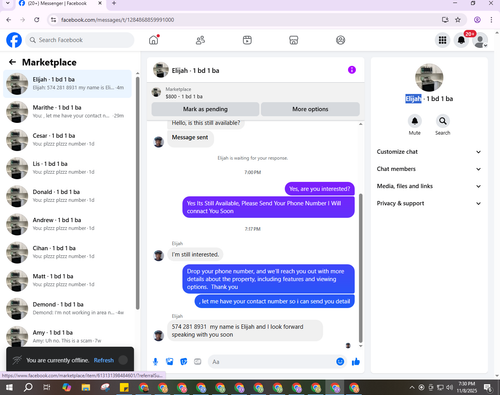Open the Marithe conversation

coord(68,112)
